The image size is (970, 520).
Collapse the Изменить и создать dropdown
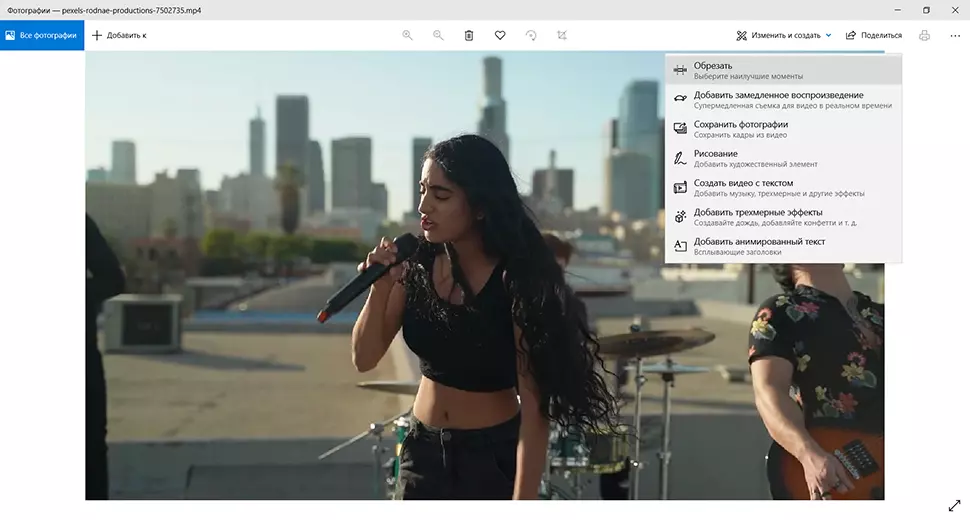pyautogui.click(x=784, y=35)
